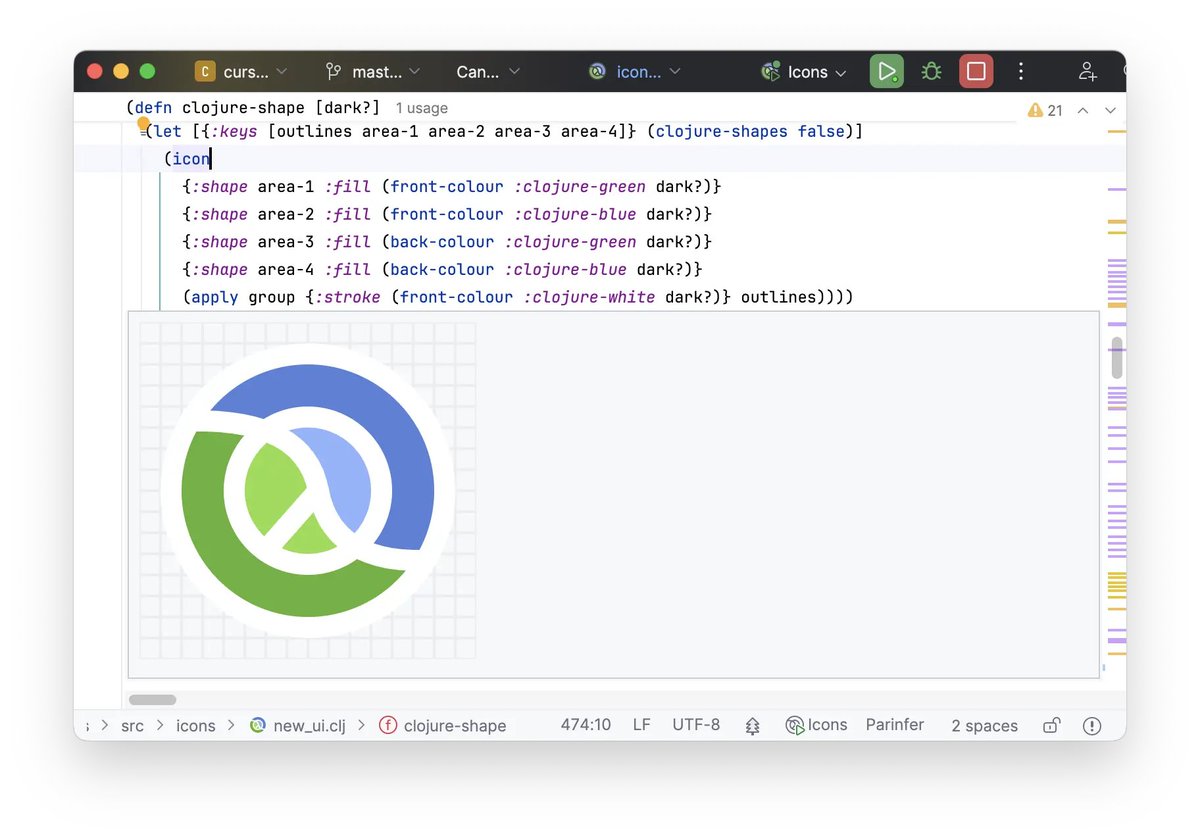Viewport: 1200px width, 838px height.
Task: Click outlines at end of apply group line
Action: point(779,297)
